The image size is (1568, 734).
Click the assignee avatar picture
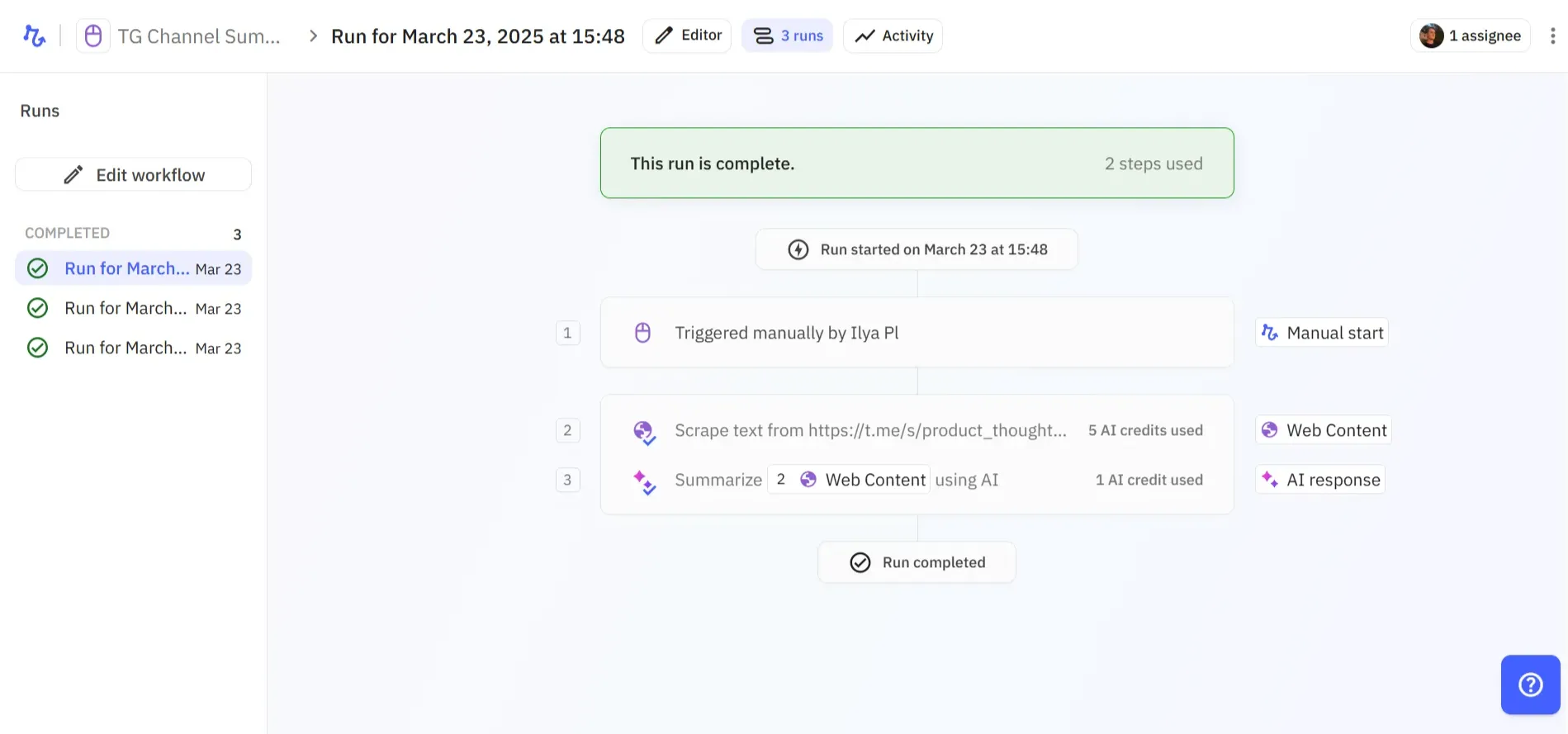[x=1431, y=36]
